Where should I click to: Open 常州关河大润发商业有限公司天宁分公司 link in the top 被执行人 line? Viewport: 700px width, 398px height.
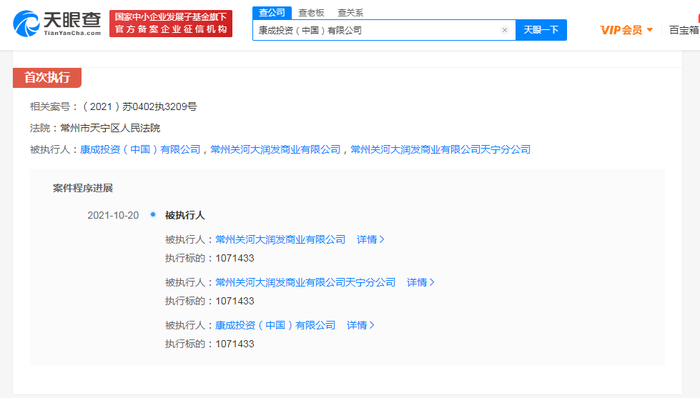(441, 149)
